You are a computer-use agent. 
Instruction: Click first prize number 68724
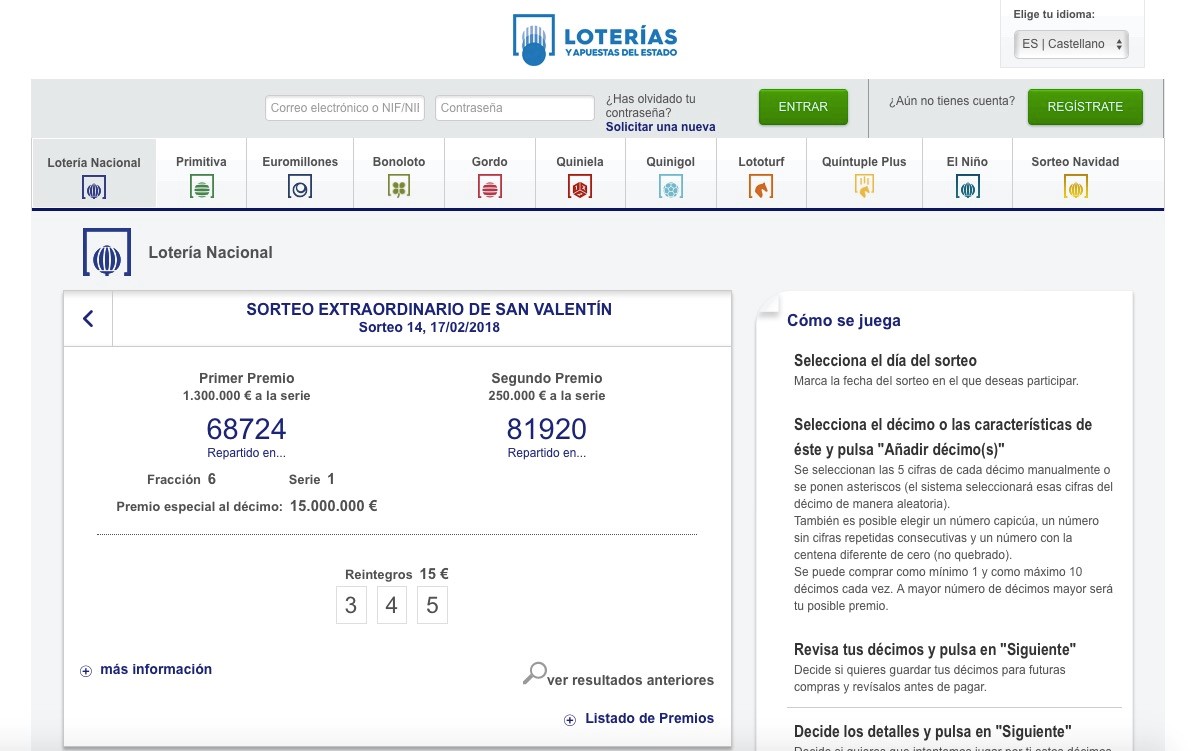[246, 429]
